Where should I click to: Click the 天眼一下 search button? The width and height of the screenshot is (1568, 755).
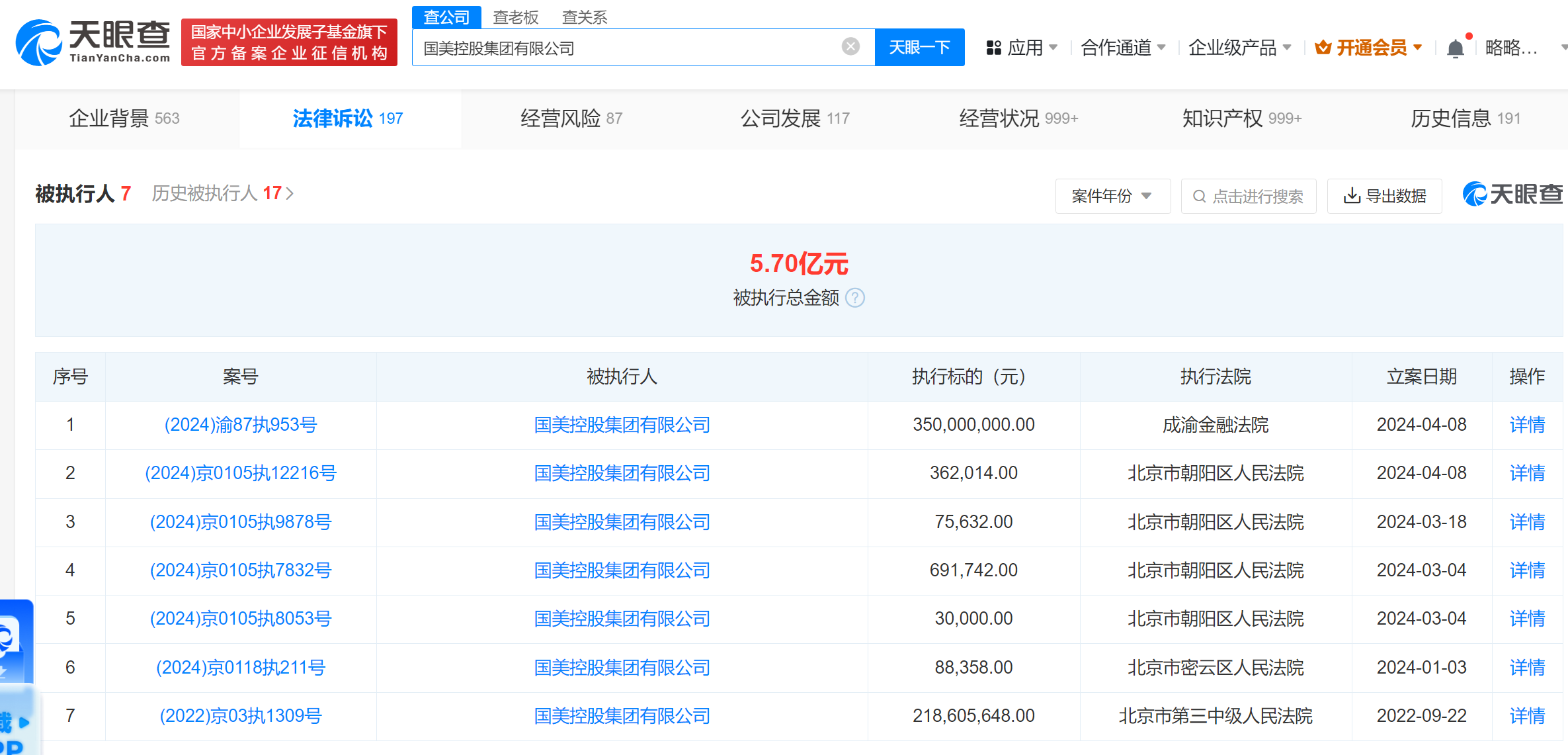click(919, 47)
